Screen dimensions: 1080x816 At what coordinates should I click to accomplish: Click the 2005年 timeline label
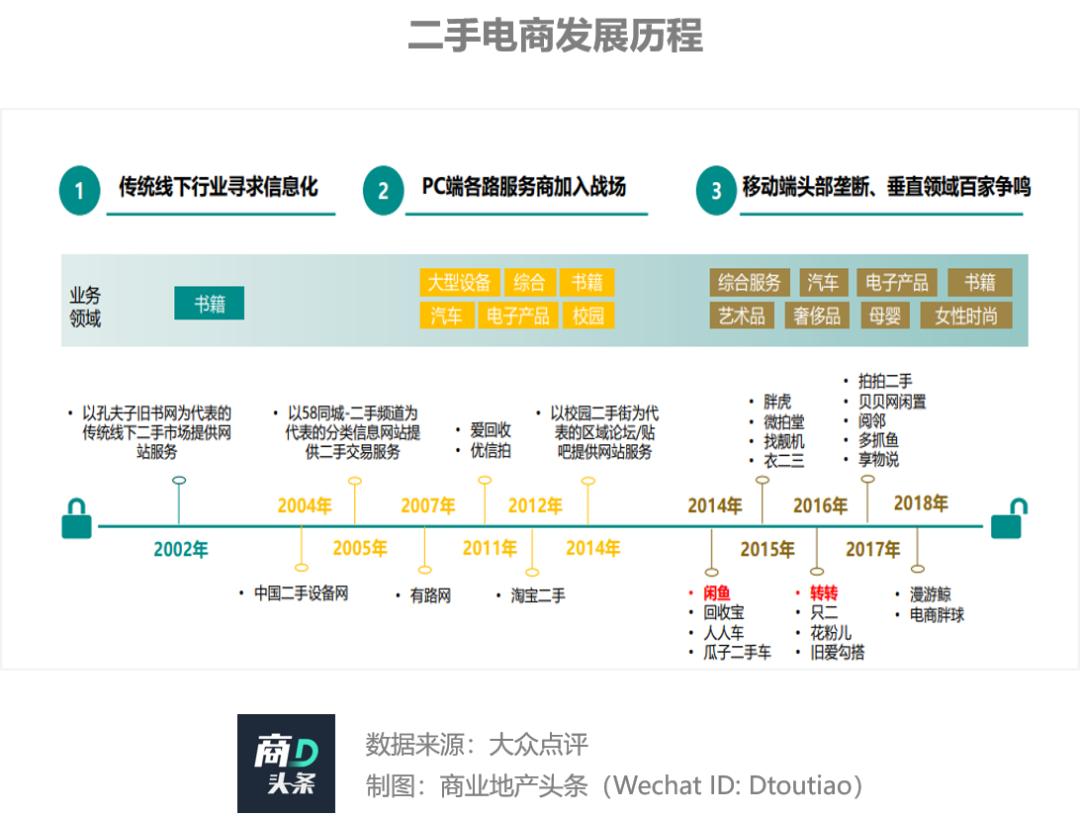pyautogui.click(x=360, y=548)
